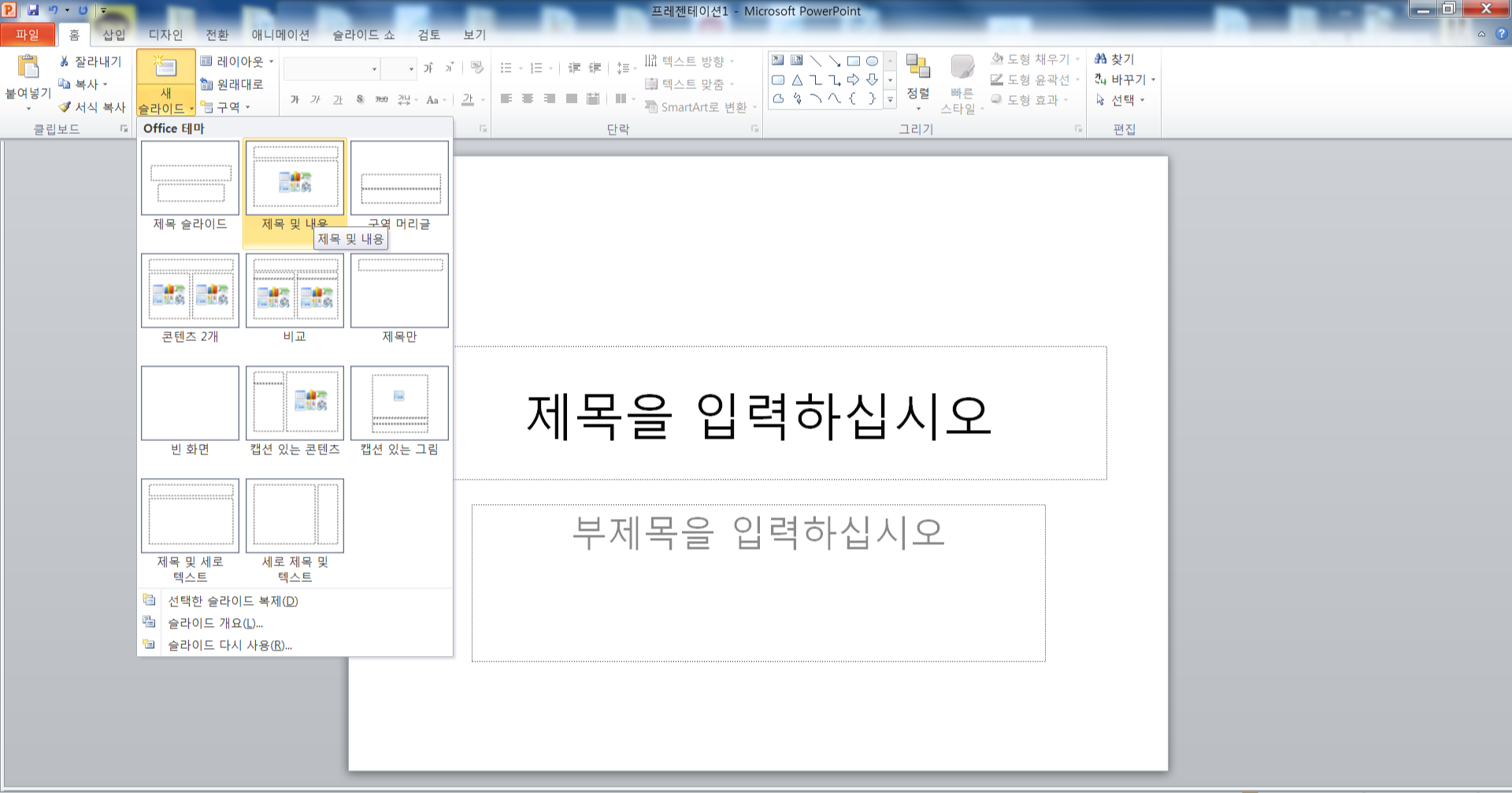This screenshot has width=1512, height=793.
Task: Switch to the Slide Show (슬라이드 쇼) tab
Action: (363, 35)
